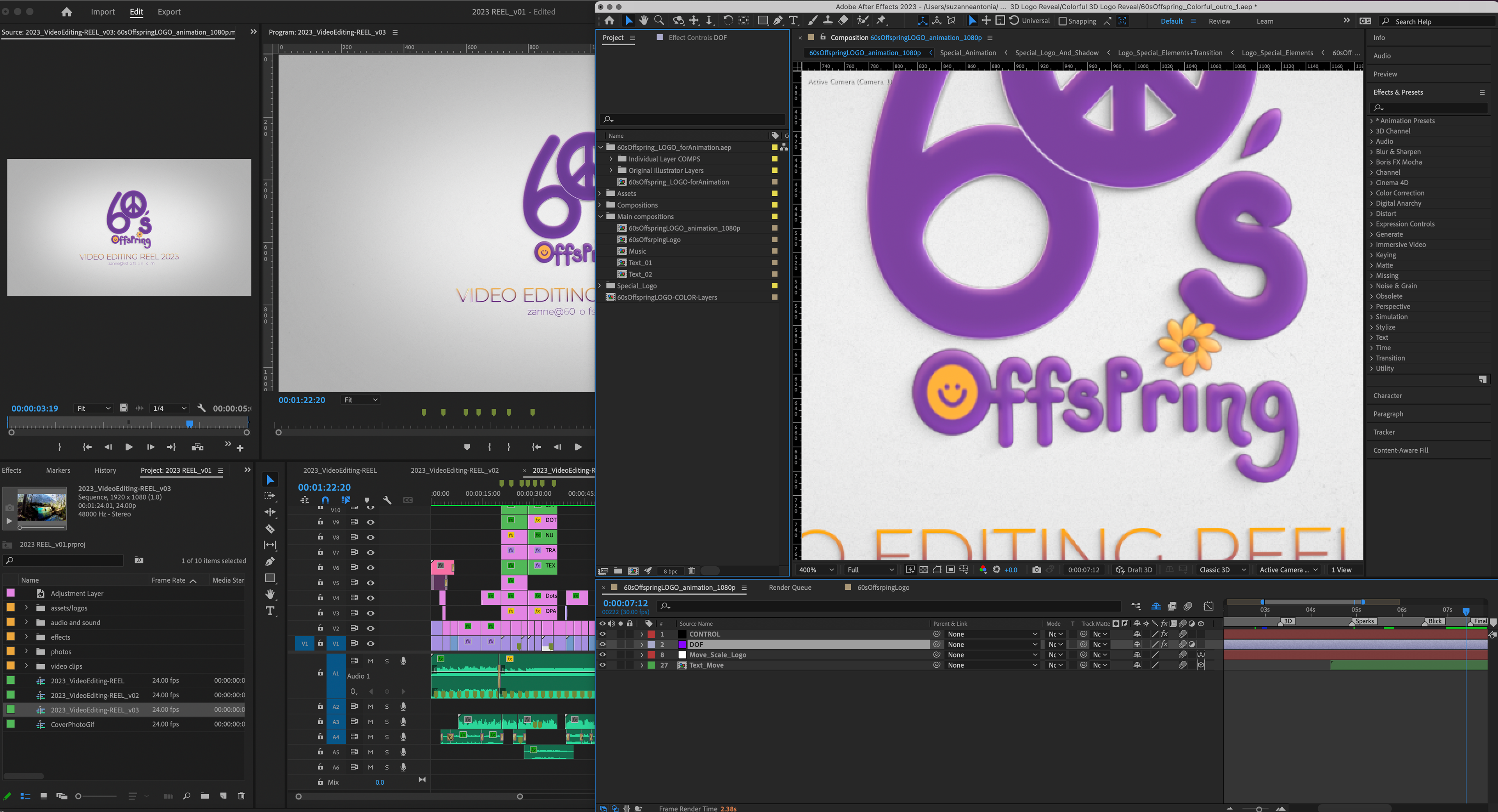Open the Render Queue tab
The height and width of the screenshot is (812, 1498).
pyautogui.click(x=790, y=587)
